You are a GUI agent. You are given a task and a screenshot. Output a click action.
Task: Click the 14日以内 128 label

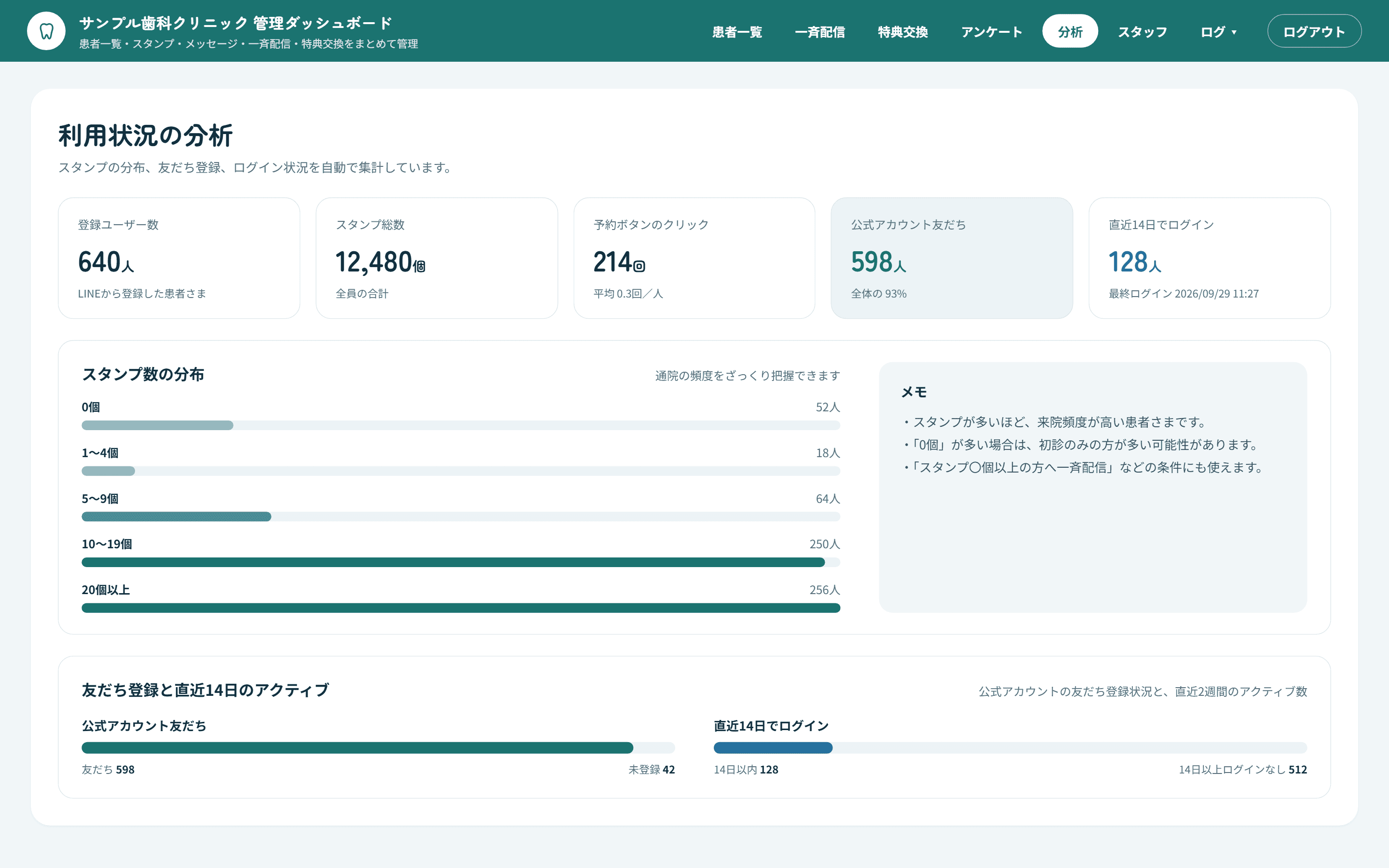[x=746, y=770]
